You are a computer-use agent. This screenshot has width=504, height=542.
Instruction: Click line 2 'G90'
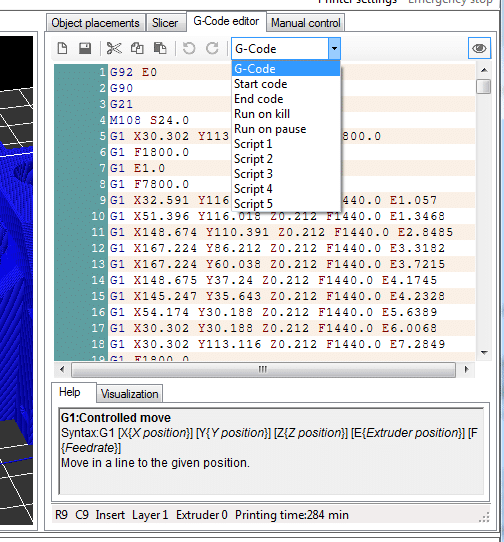(121, 88)
